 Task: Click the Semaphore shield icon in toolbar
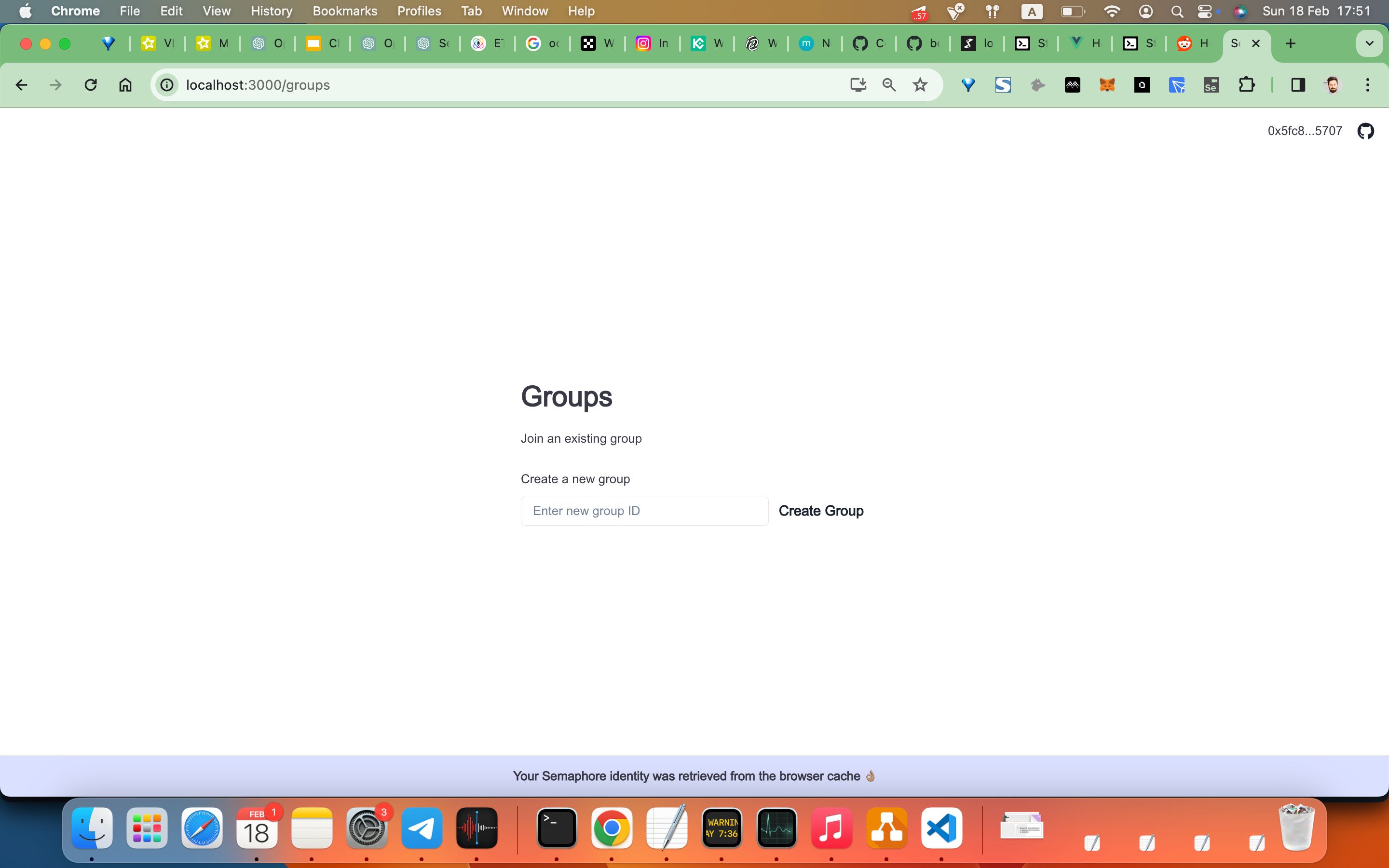(x=968, y=85)
